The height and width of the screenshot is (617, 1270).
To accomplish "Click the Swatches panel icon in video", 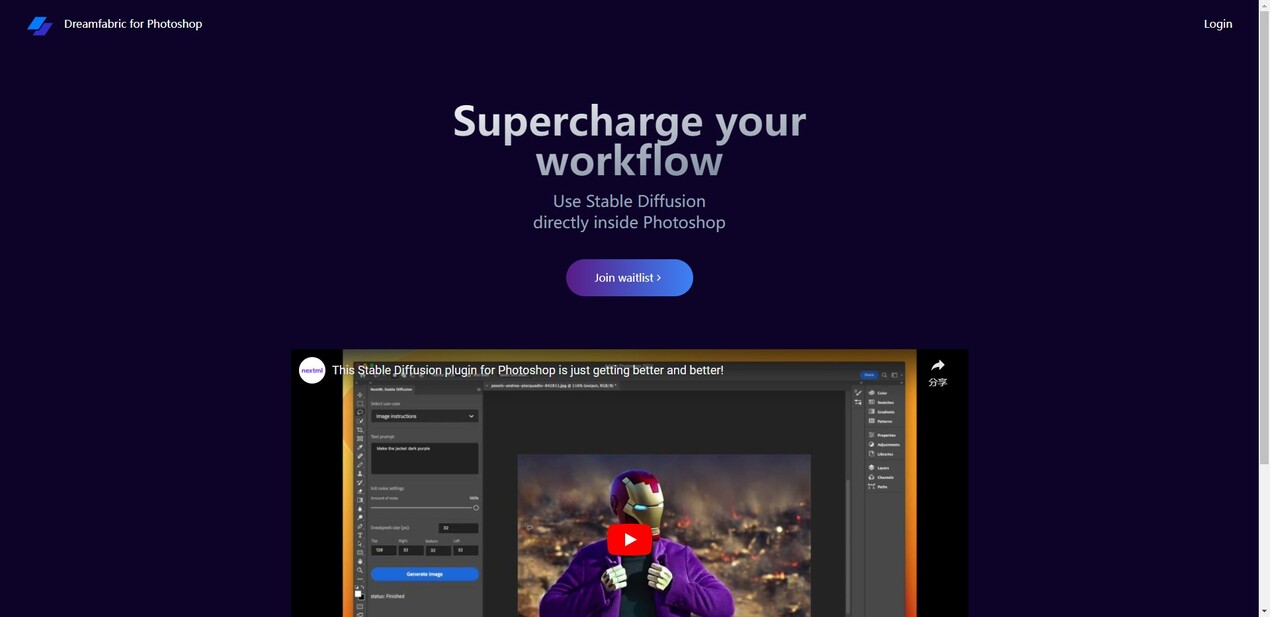I will (x=872, y=402).
